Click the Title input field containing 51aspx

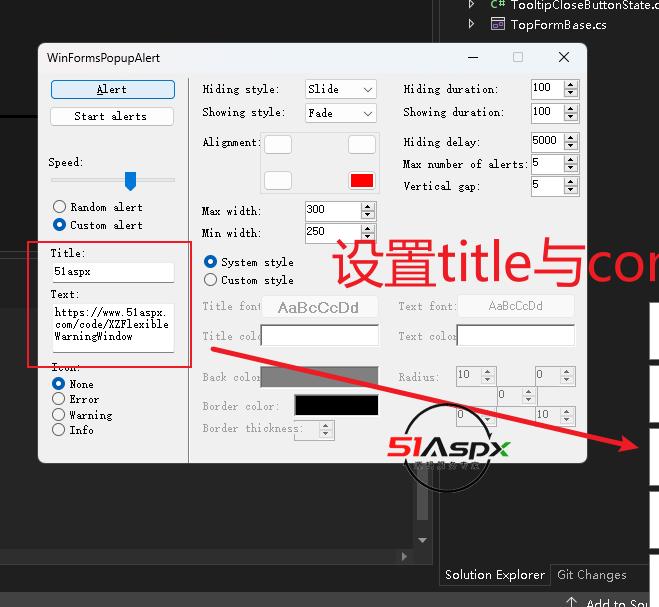point(113,272)
